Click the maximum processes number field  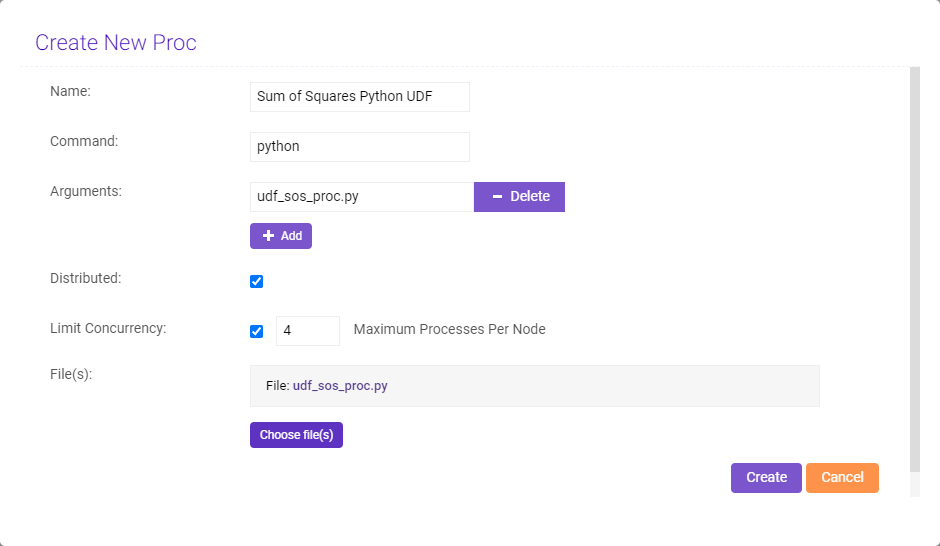pyautogui.click(x=307, y=331)
